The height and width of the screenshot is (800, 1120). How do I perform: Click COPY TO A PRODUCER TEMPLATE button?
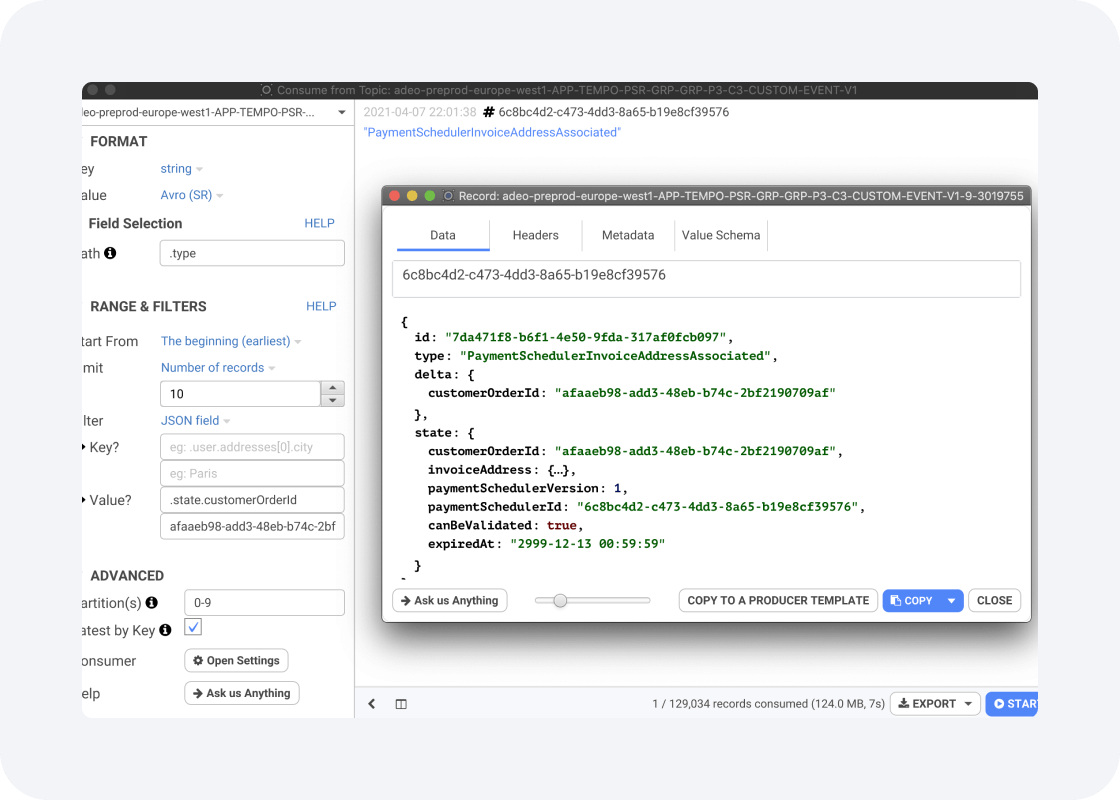778,601
